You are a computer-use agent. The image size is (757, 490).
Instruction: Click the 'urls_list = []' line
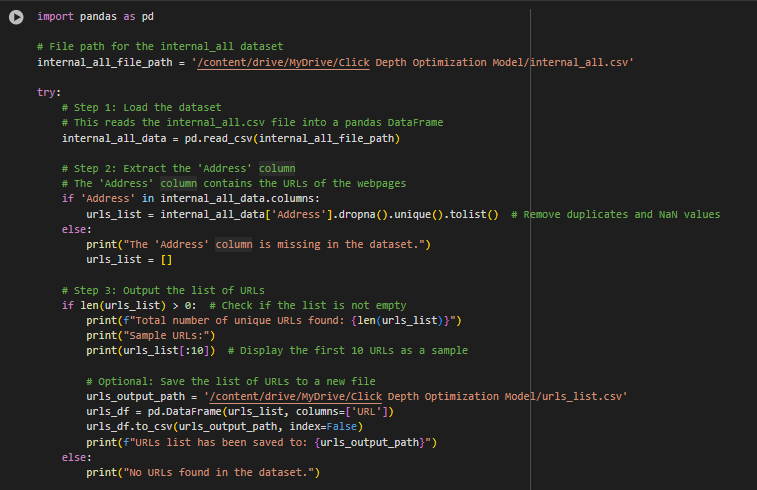(129, 260)
